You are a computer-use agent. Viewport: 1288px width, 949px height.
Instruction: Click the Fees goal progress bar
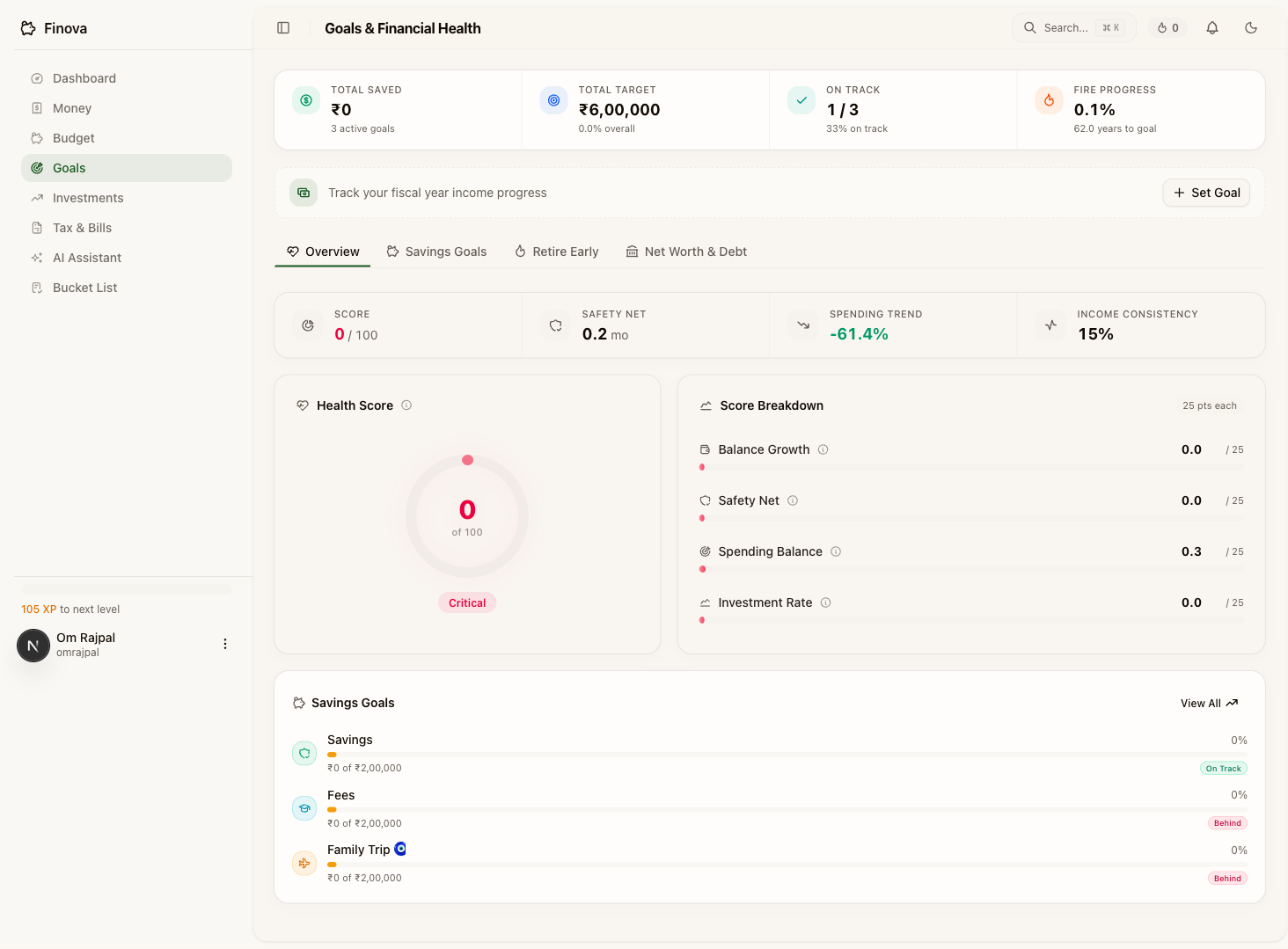click(787, 809)
